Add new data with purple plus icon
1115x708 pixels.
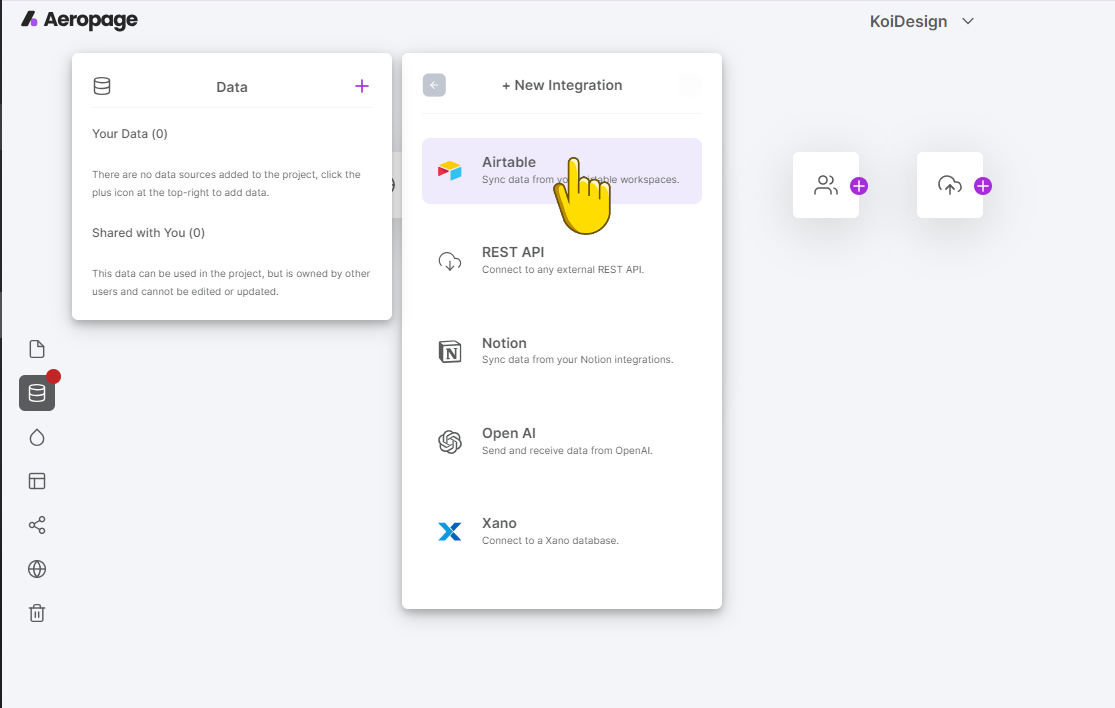pyautogui.click(x=362, y=86)
